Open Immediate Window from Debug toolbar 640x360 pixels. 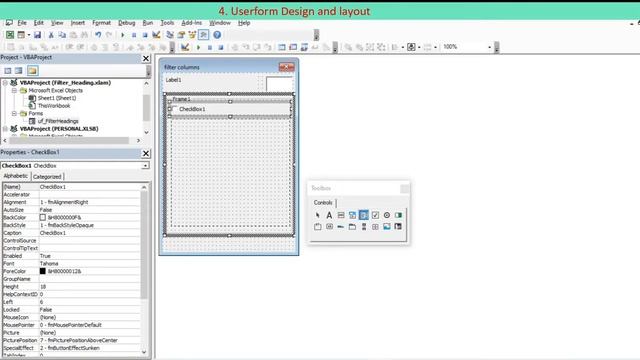pyautogui.click(x=293, y=47)
